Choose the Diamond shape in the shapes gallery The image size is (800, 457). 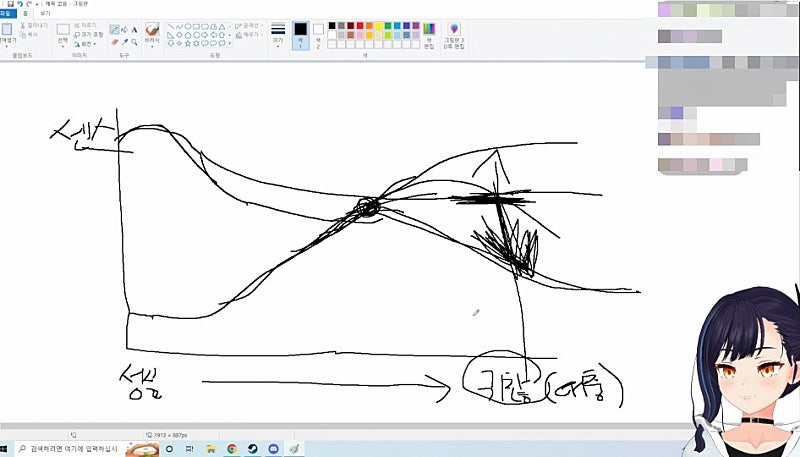coord(179,35)
